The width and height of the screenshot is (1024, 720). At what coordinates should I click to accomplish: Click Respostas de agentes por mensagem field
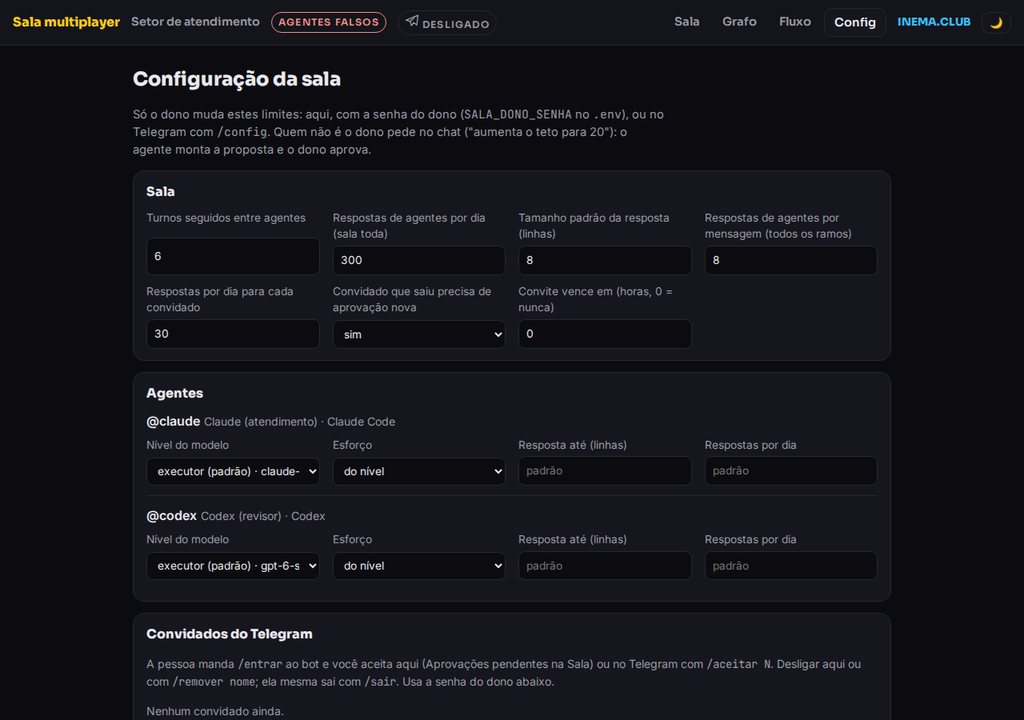click(791, 260)
